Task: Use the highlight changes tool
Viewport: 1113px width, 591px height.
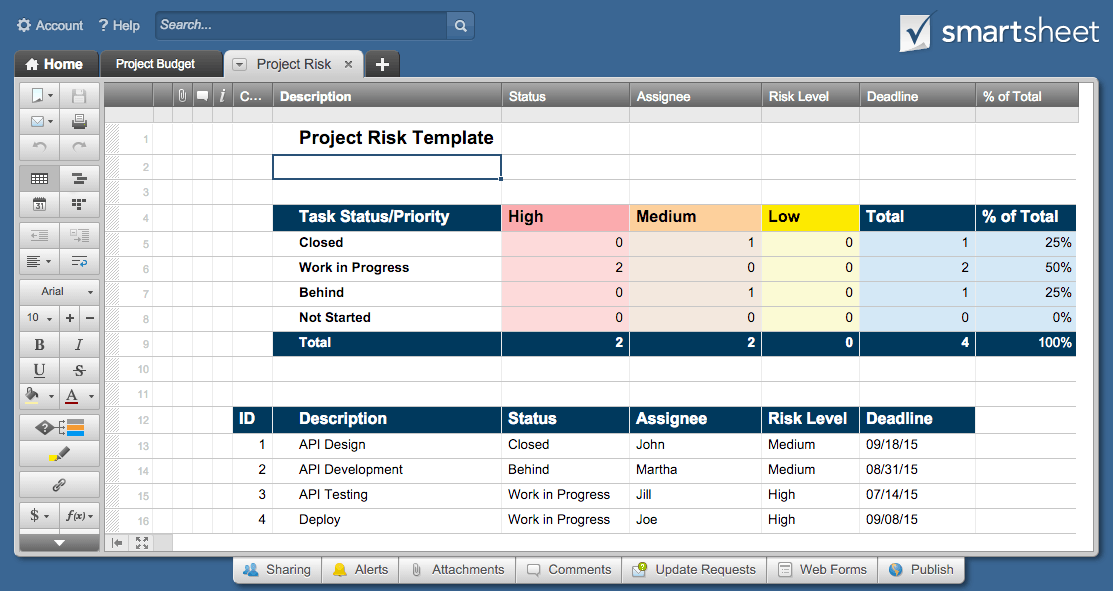Action: (x=59, y=454)
